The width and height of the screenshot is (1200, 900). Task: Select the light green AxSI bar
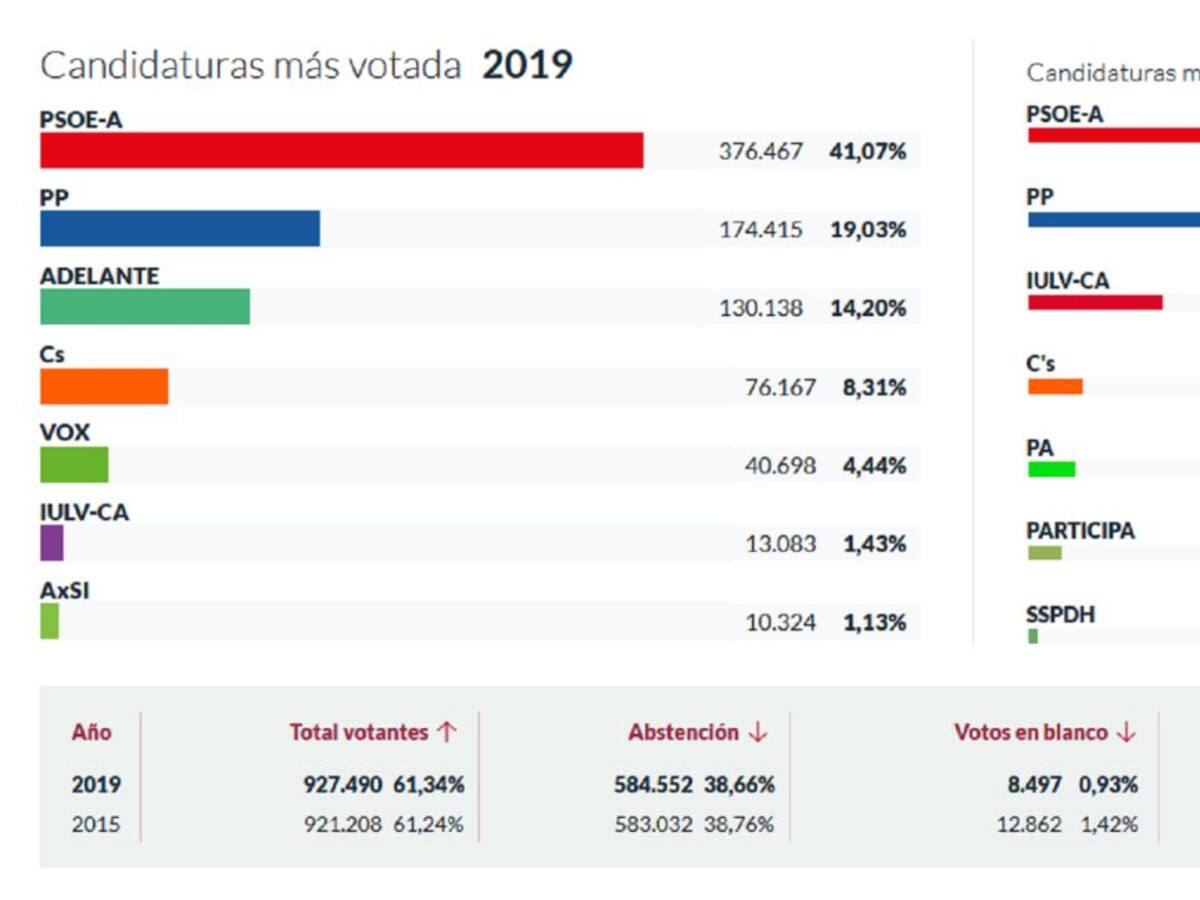50,622
